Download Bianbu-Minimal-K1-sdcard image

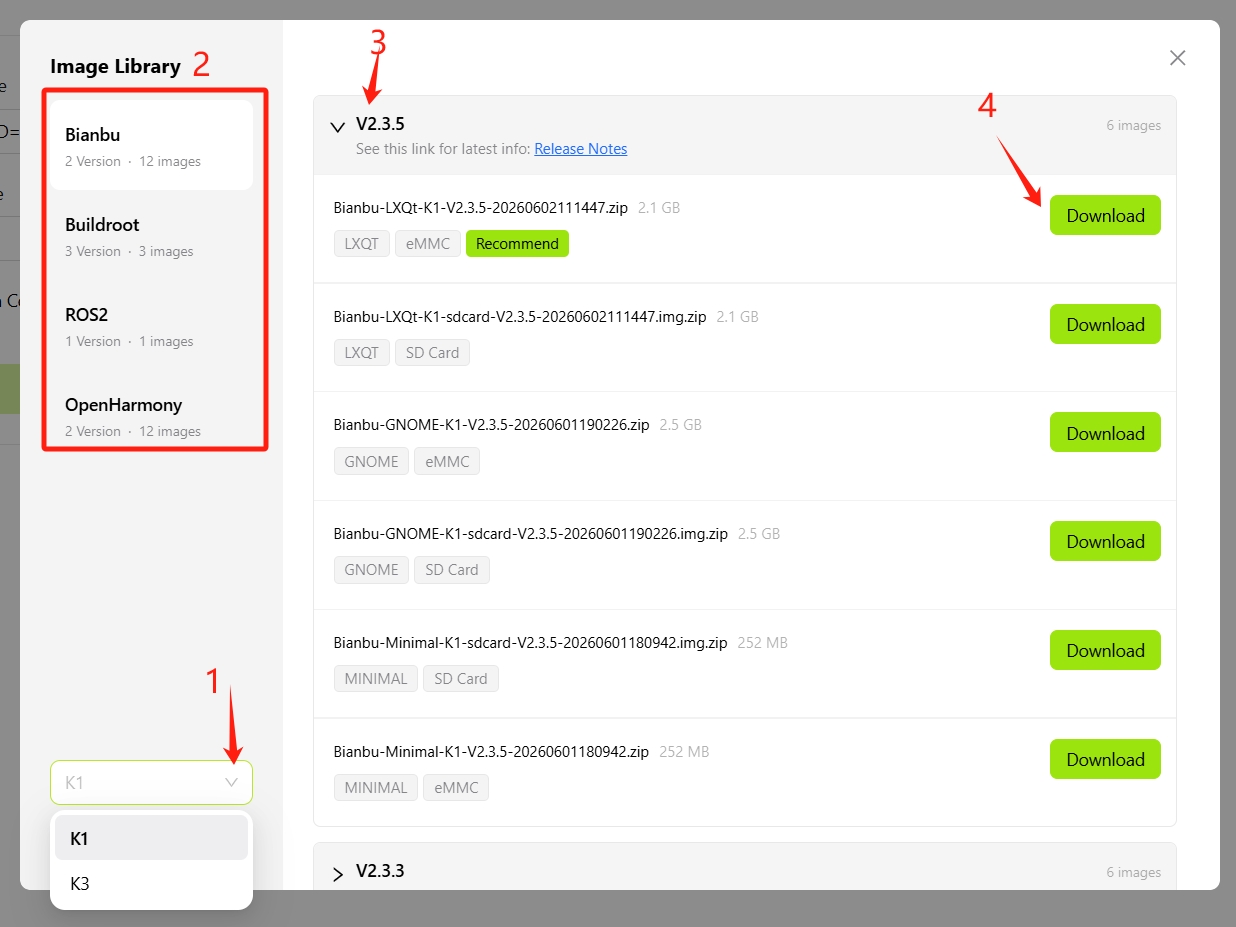pos(1105,650)
